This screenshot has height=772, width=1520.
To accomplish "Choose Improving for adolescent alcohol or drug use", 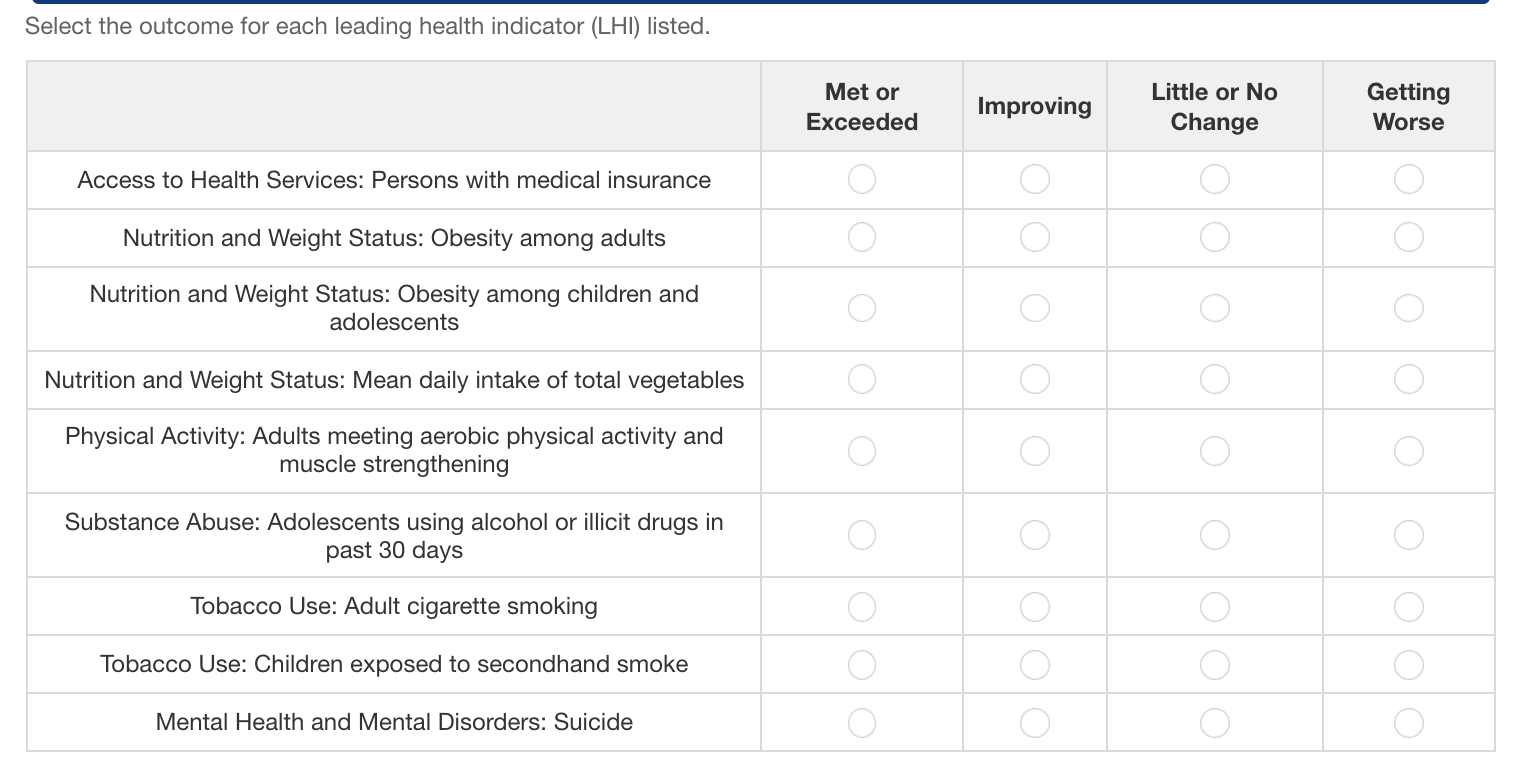I will point(1035,535).
